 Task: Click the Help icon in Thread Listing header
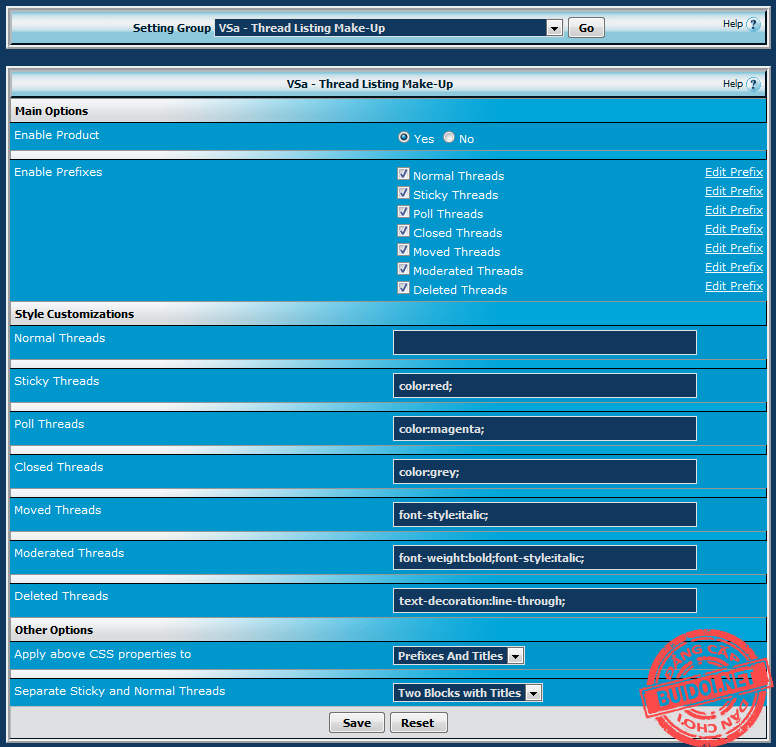point(753,84)
